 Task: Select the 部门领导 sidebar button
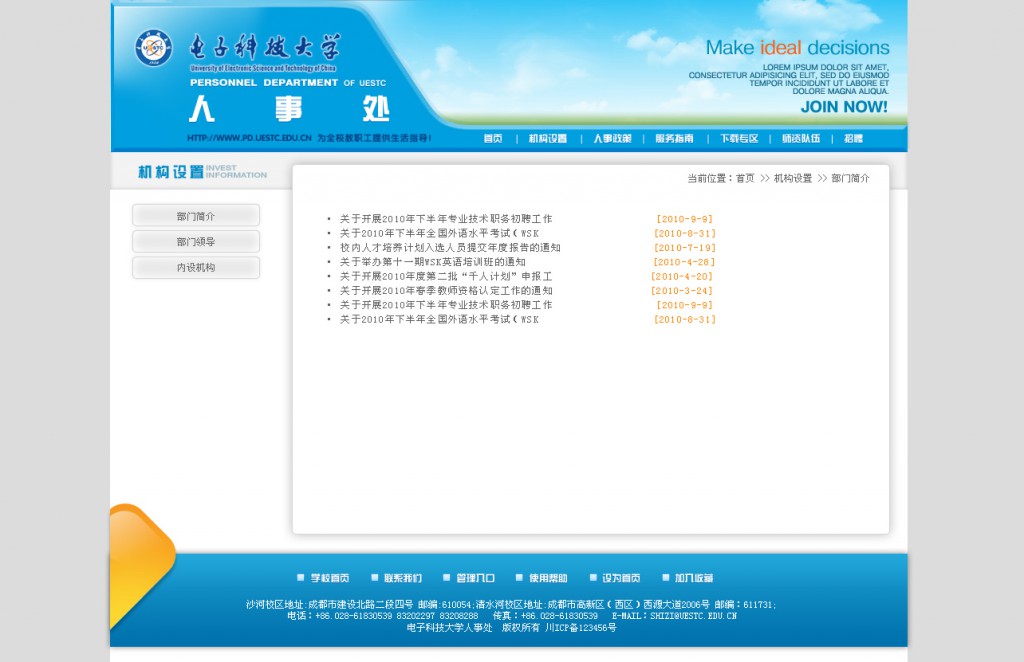click(196, 242)
